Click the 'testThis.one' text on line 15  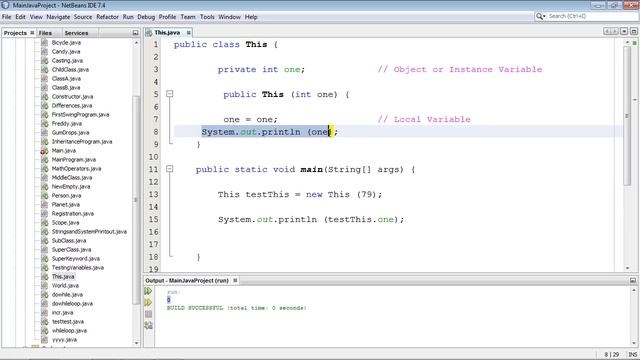(361, 219)
